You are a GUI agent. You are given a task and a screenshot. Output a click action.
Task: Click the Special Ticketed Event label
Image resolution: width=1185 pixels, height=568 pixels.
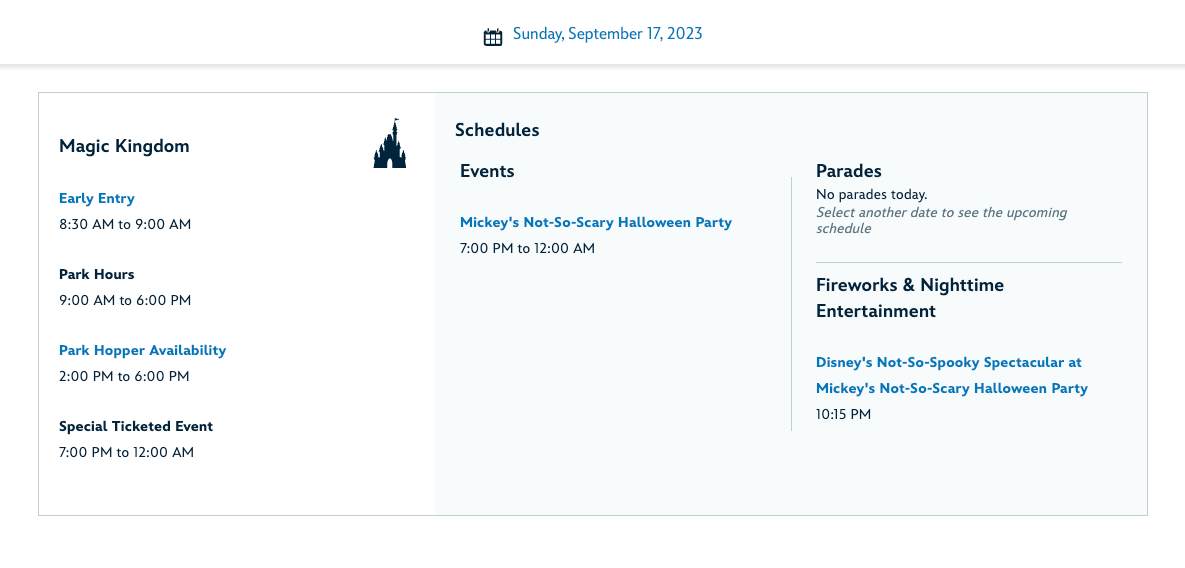(136, 426)
